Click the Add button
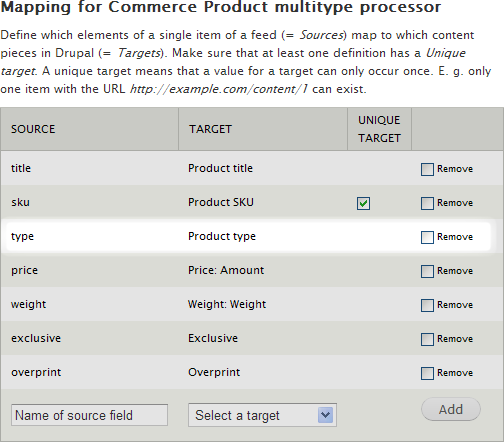The image size is (504, 442). (451, 409)
